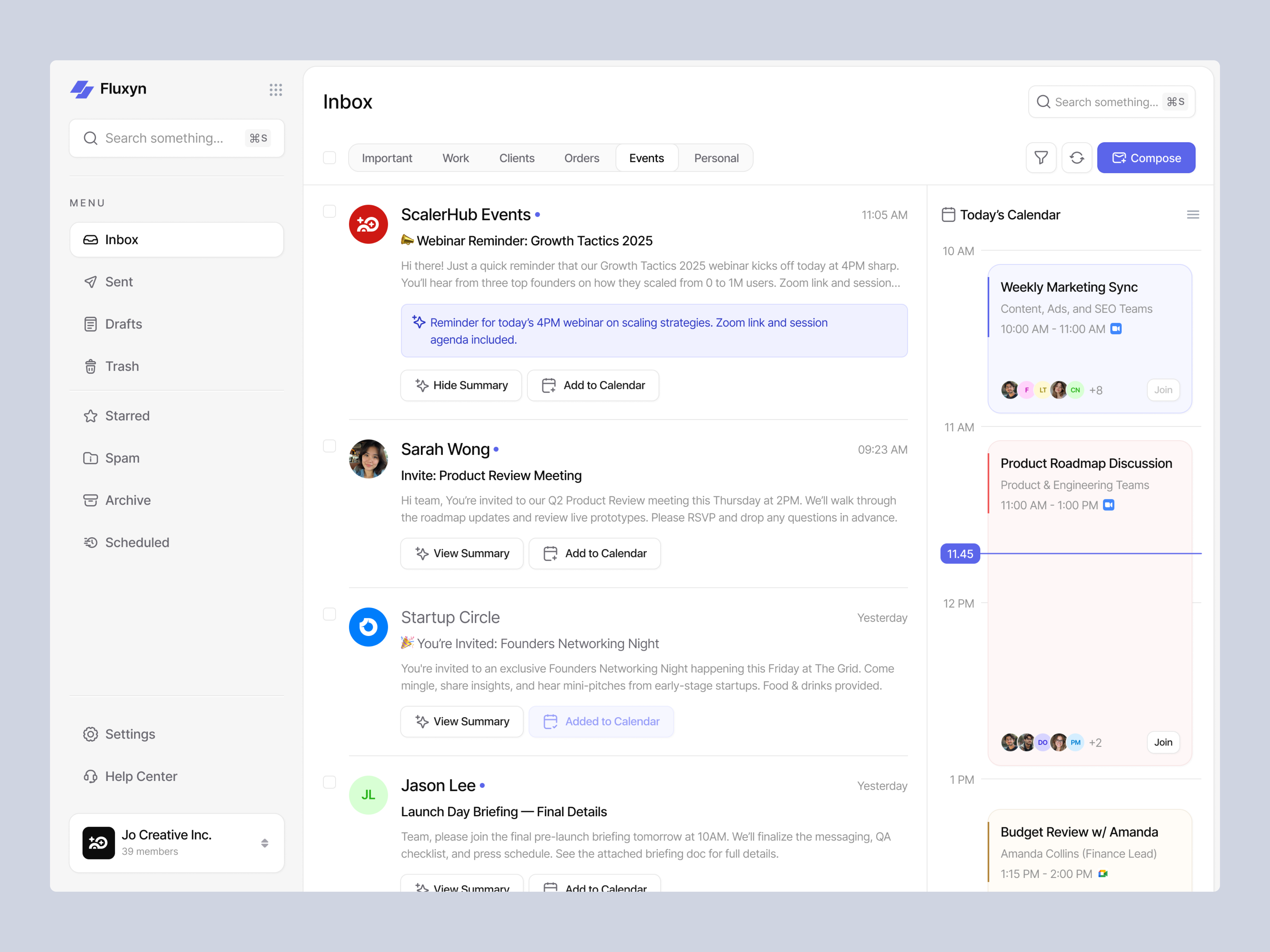
Task: Open Today's Calendar options menu
Action: coord(1193,215)
